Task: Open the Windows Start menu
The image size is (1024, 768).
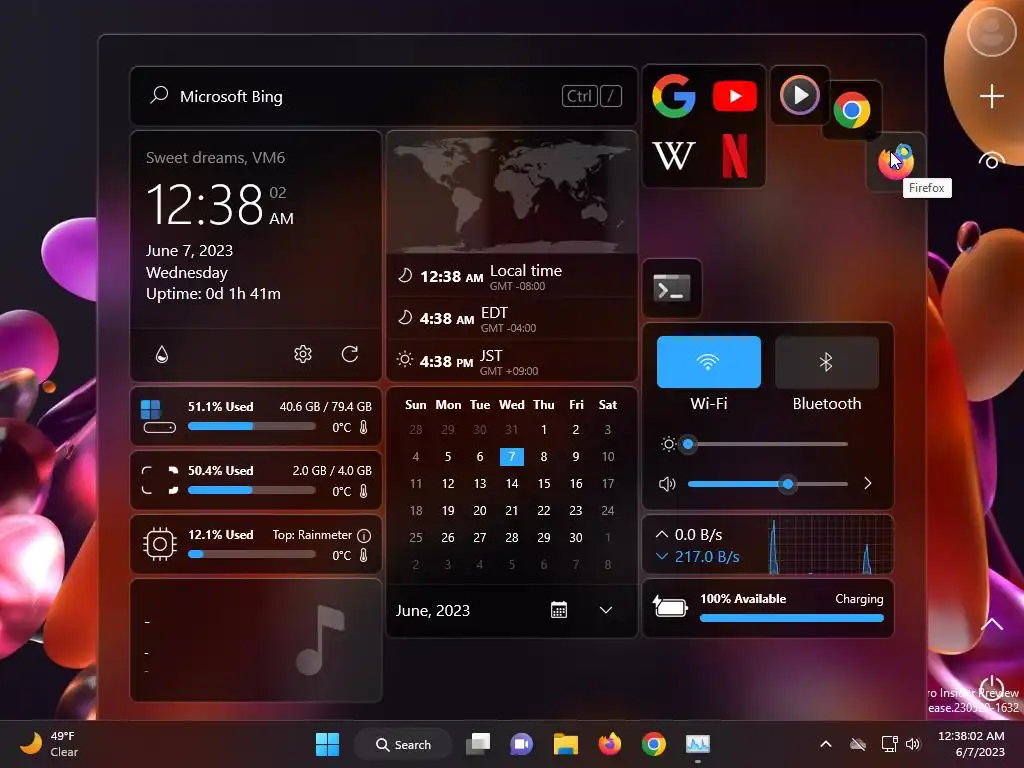Action: click(x=327, y=744)
